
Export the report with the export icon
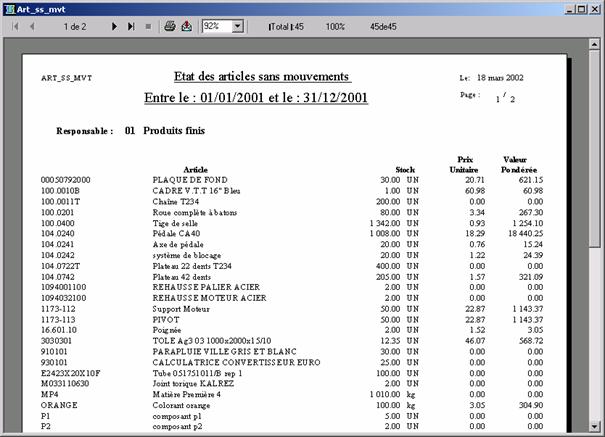pos(186,26)
